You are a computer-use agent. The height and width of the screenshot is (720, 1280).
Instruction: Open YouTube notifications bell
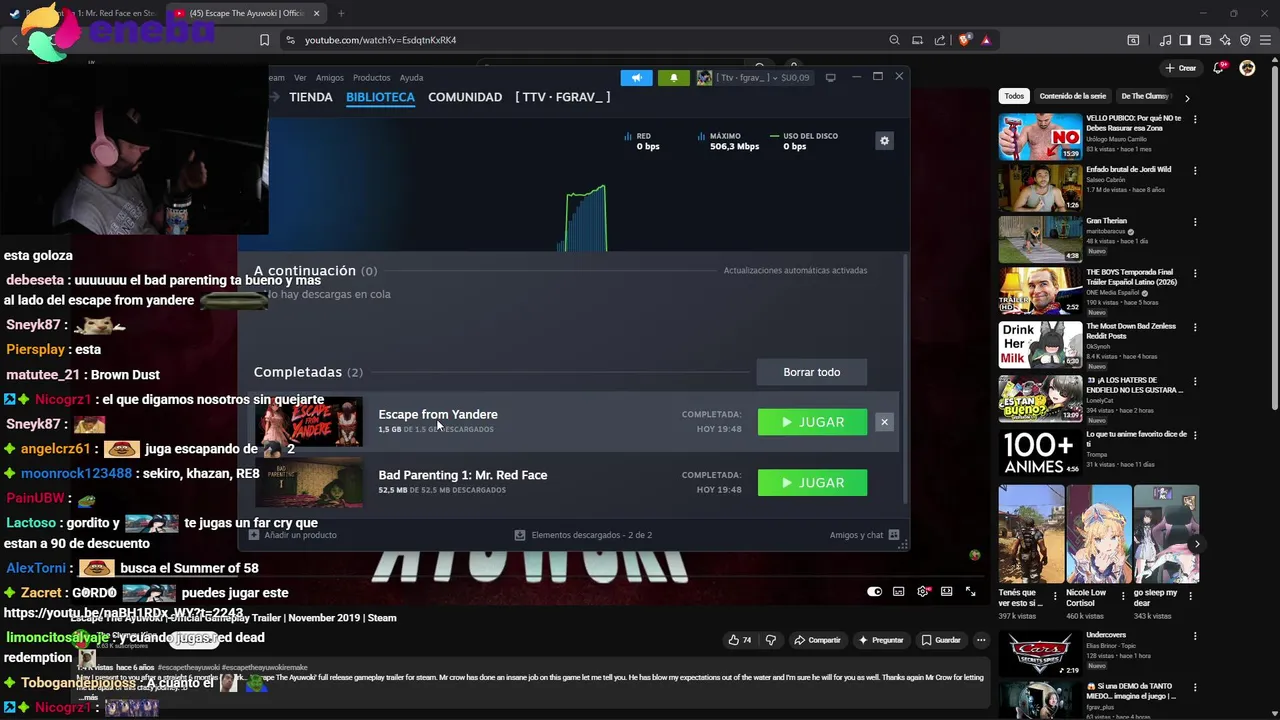[1219, 68]
